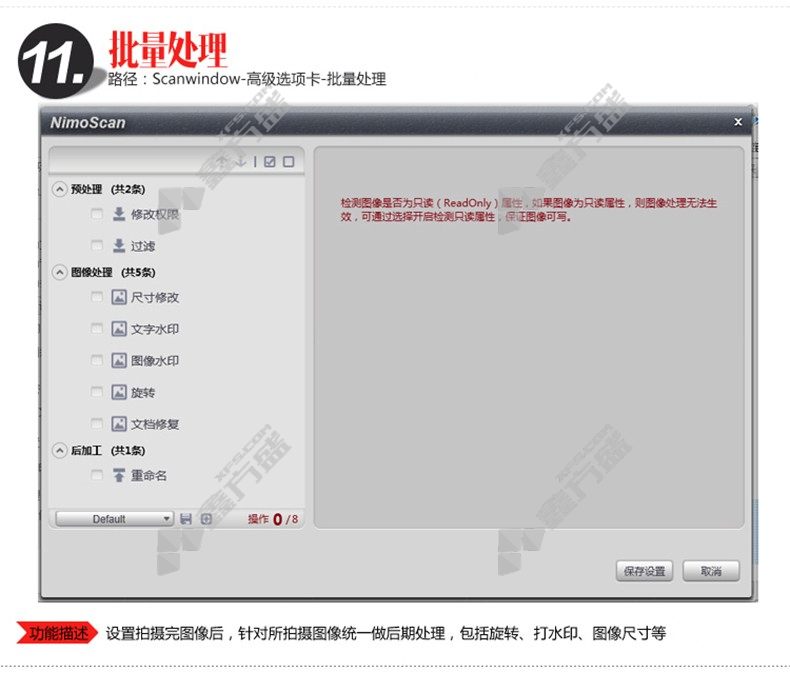Enable the 修改权限 checkbox

click(97, 215)
